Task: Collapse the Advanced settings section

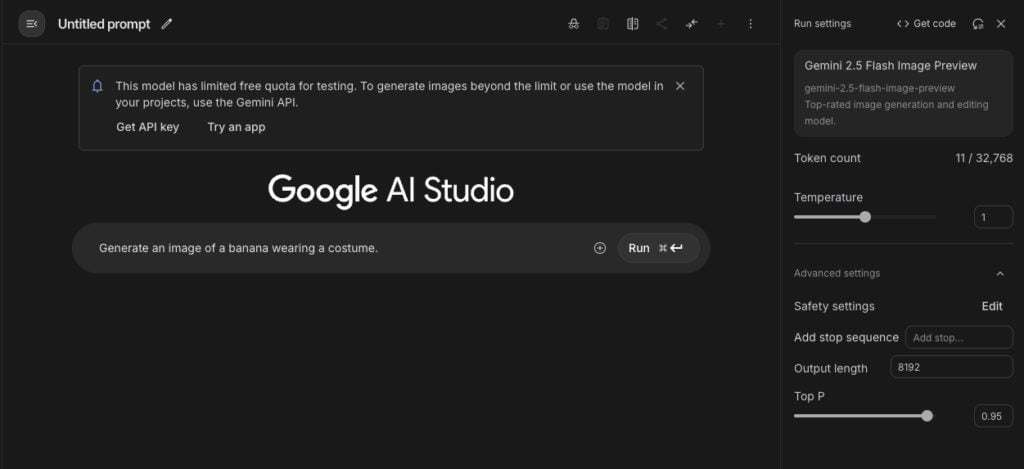Action: coord(1000,274)
